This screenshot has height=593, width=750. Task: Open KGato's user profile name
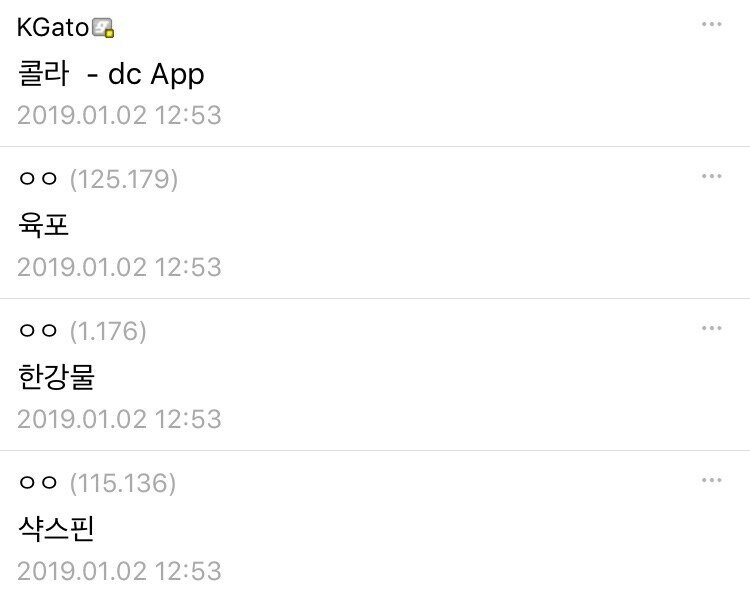53,27
